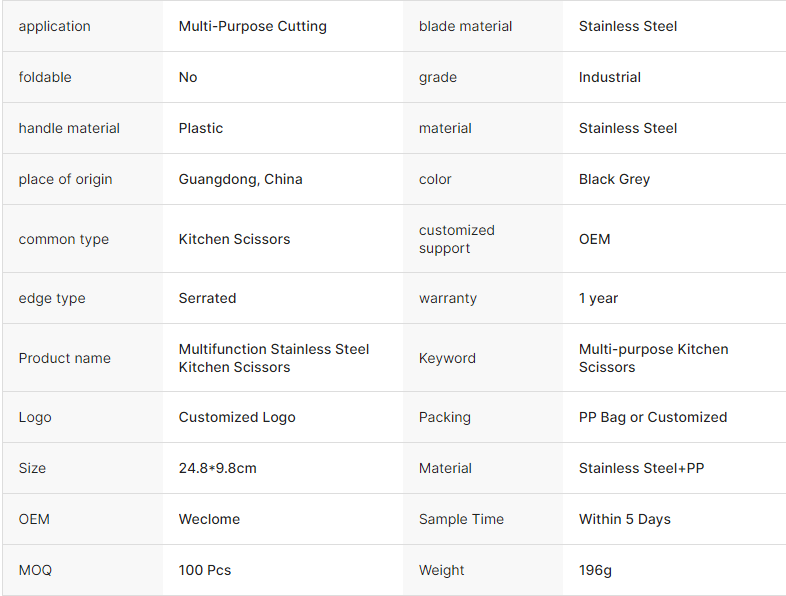Select the 'Multi-purpose Kitchen Scissors' keyword value
The height and width of the screenshot is (596, 786).
(x=653, y=358)
